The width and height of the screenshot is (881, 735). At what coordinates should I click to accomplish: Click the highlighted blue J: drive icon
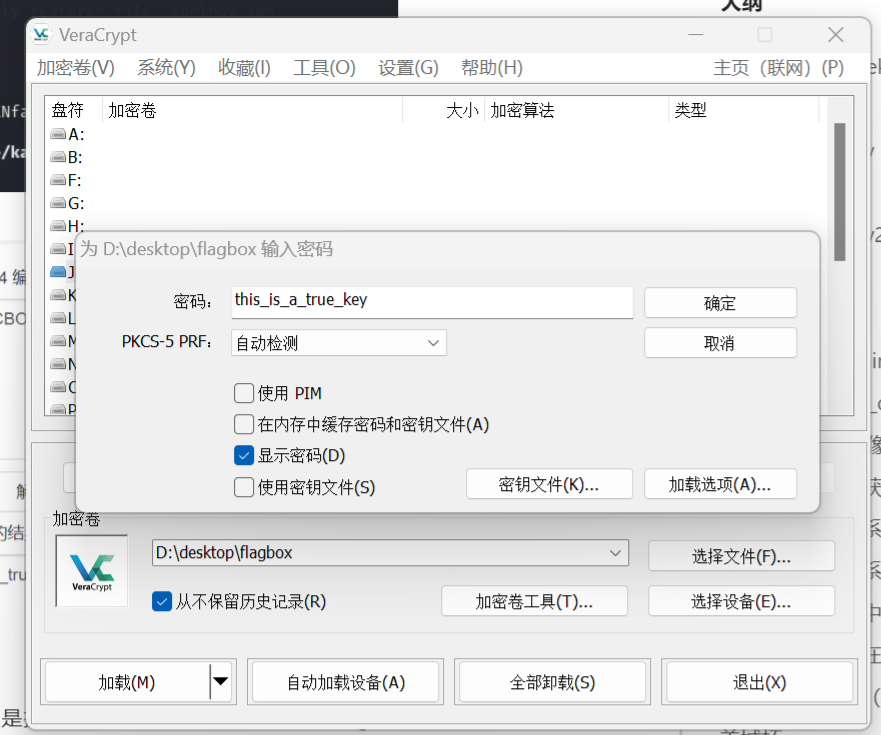tap(58, 272)
